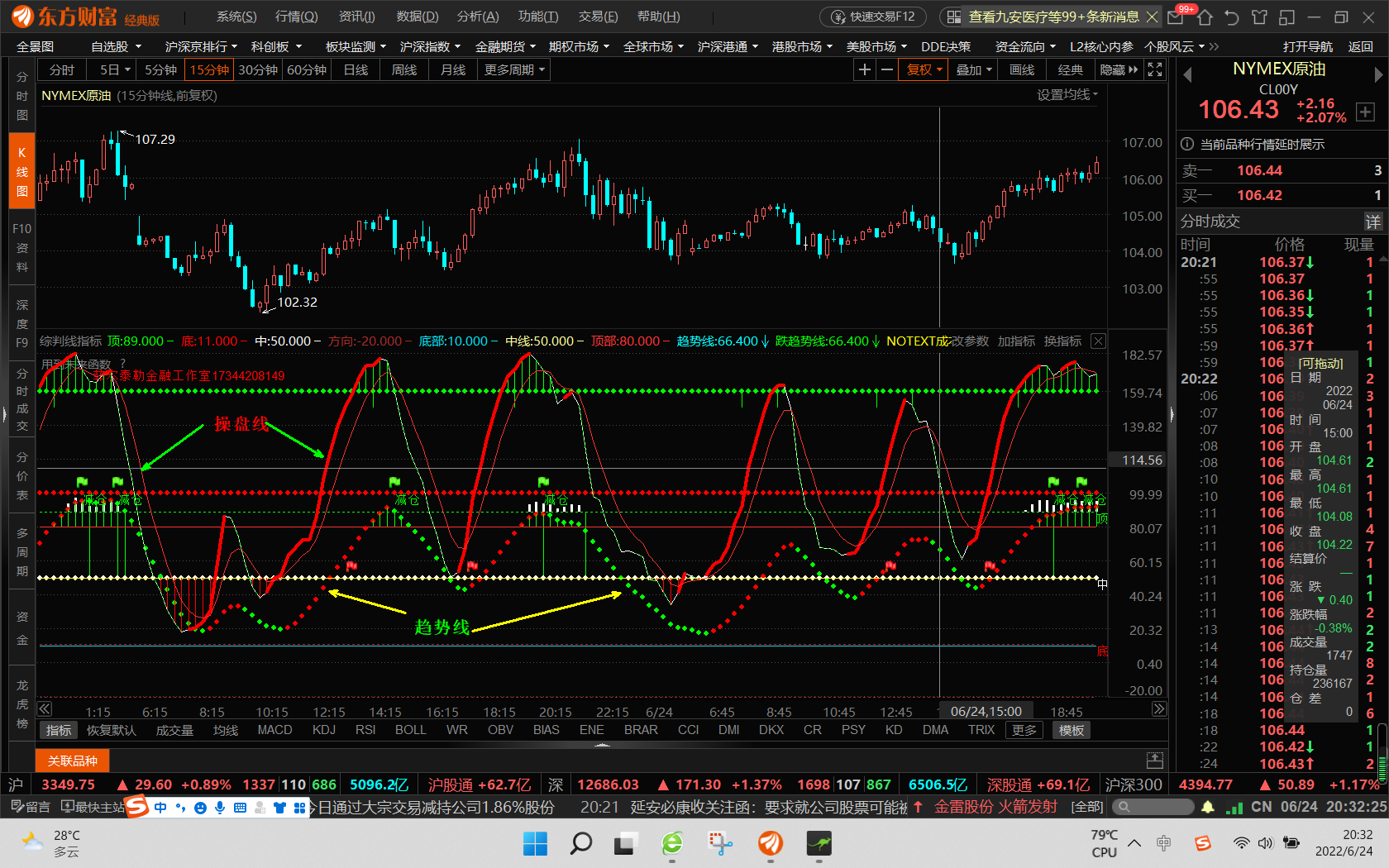This screenshot has width=1389, height=868.
Task: Click the upload icon in 关联品种 bar
Action: click(1155, 760)
